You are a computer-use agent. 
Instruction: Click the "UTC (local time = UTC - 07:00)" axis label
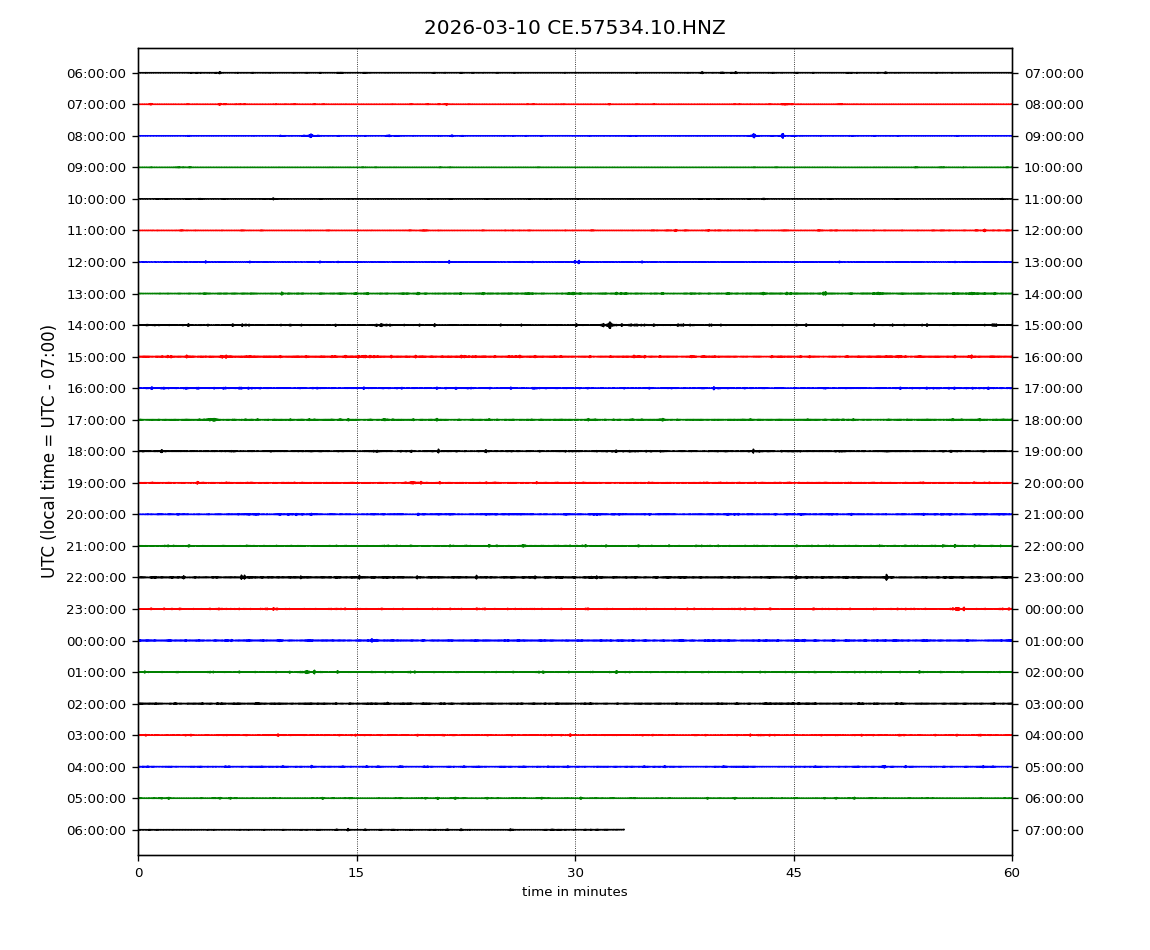point(49,451)
